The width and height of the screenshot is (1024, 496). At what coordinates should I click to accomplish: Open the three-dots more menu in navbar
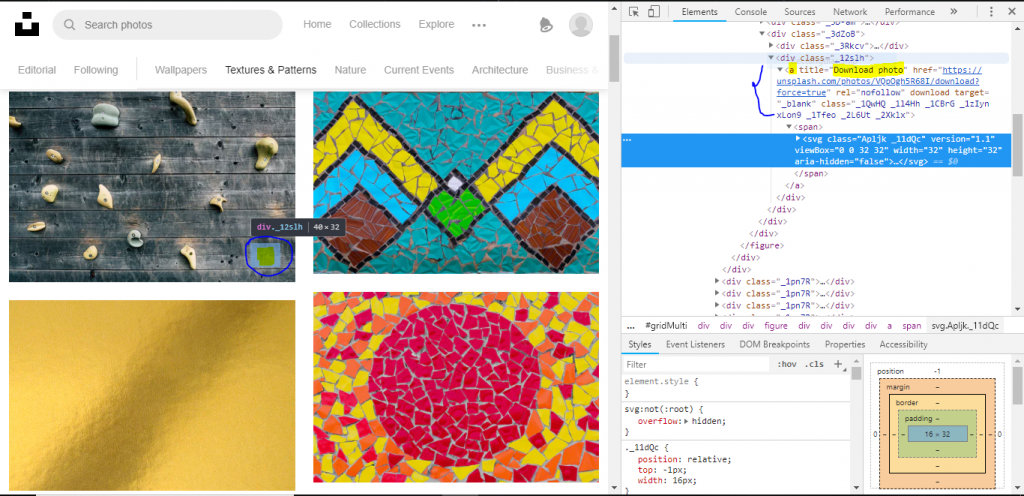tap(479, 25)
